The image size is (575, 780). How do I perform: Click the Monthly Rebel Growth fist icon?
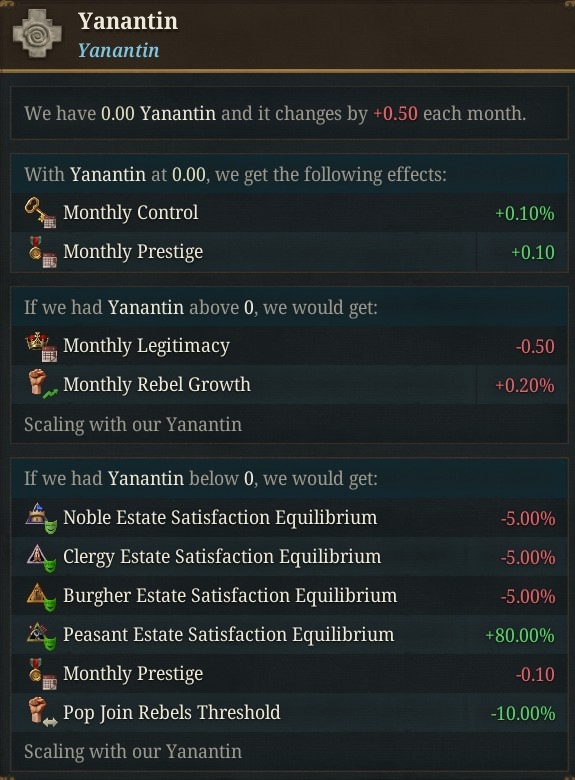(x=42, y=385)
